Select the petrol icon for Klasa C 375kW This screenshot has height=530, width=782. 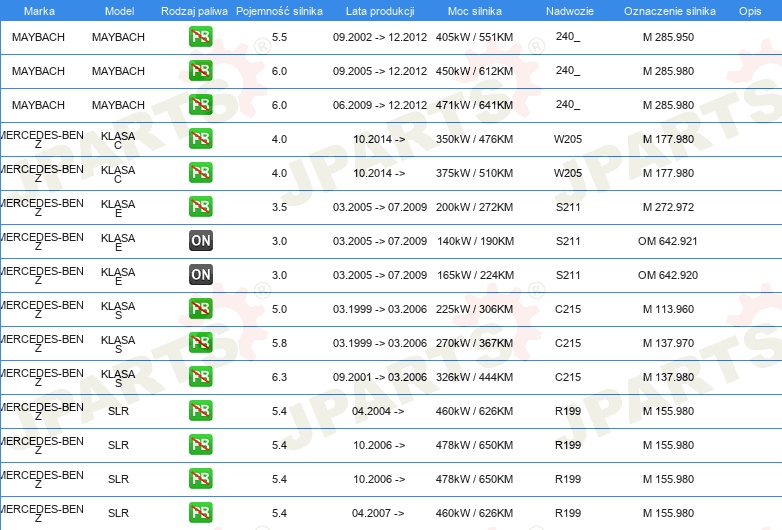[x=200, y=173]
